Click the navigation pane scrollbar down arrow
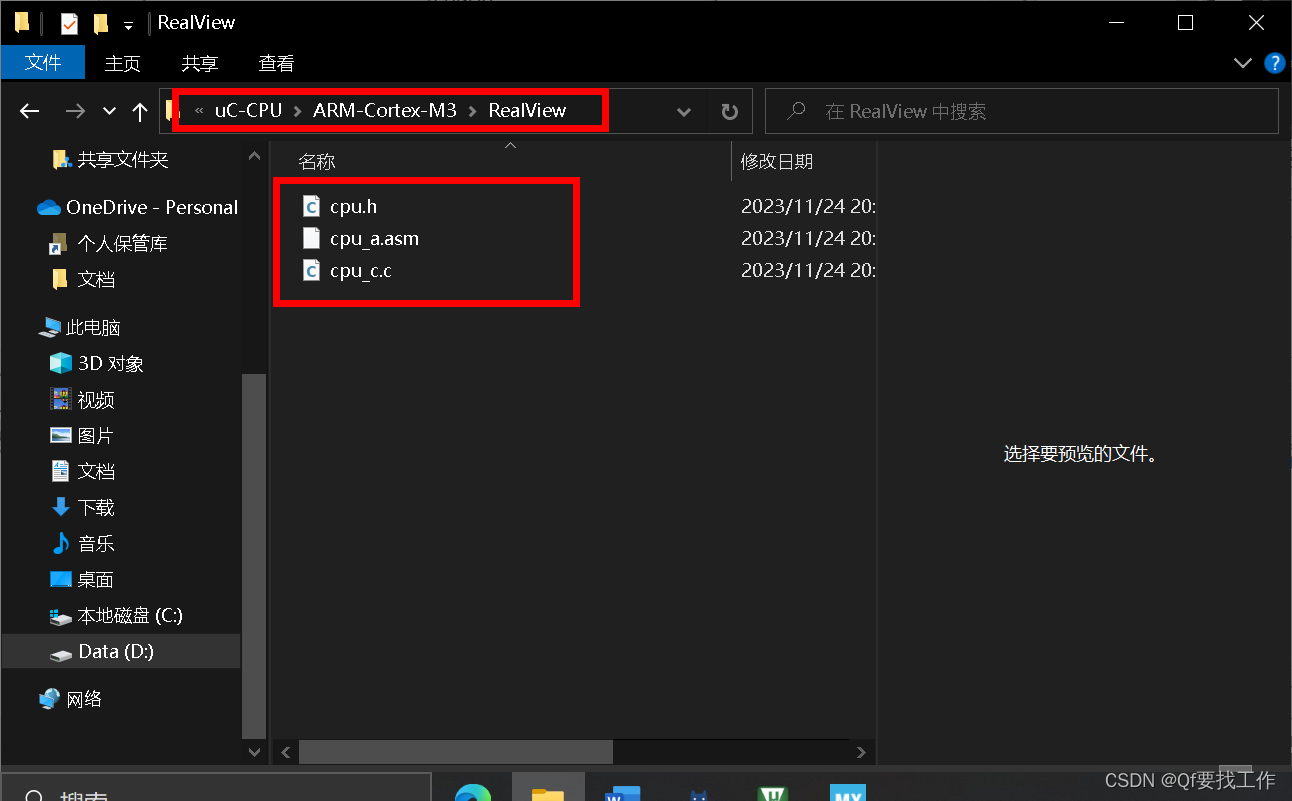The image size is (1292, 801). (x=254, y=751)
